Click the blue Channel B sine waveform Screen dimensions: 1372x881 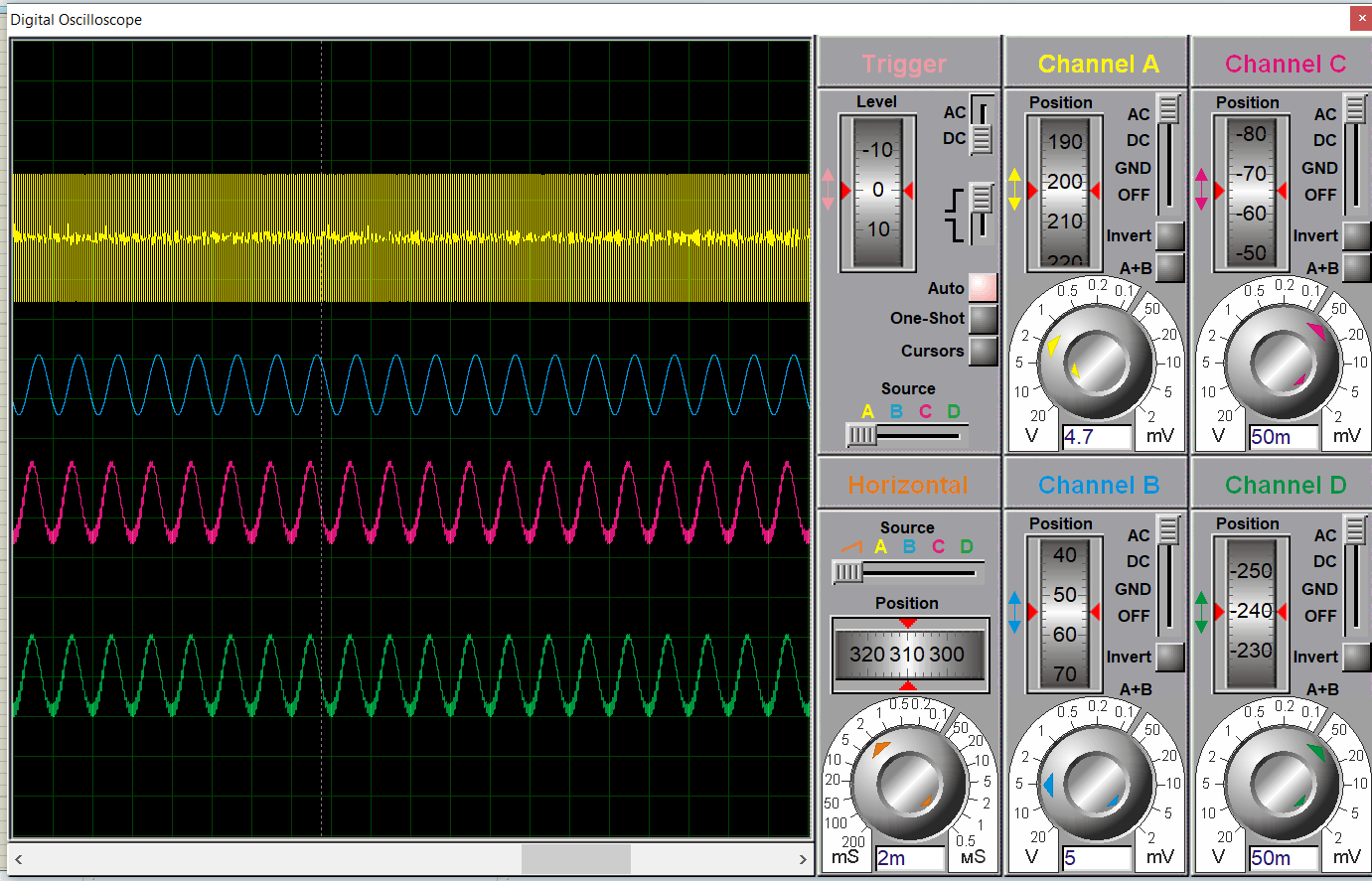[x=412, y=384]
